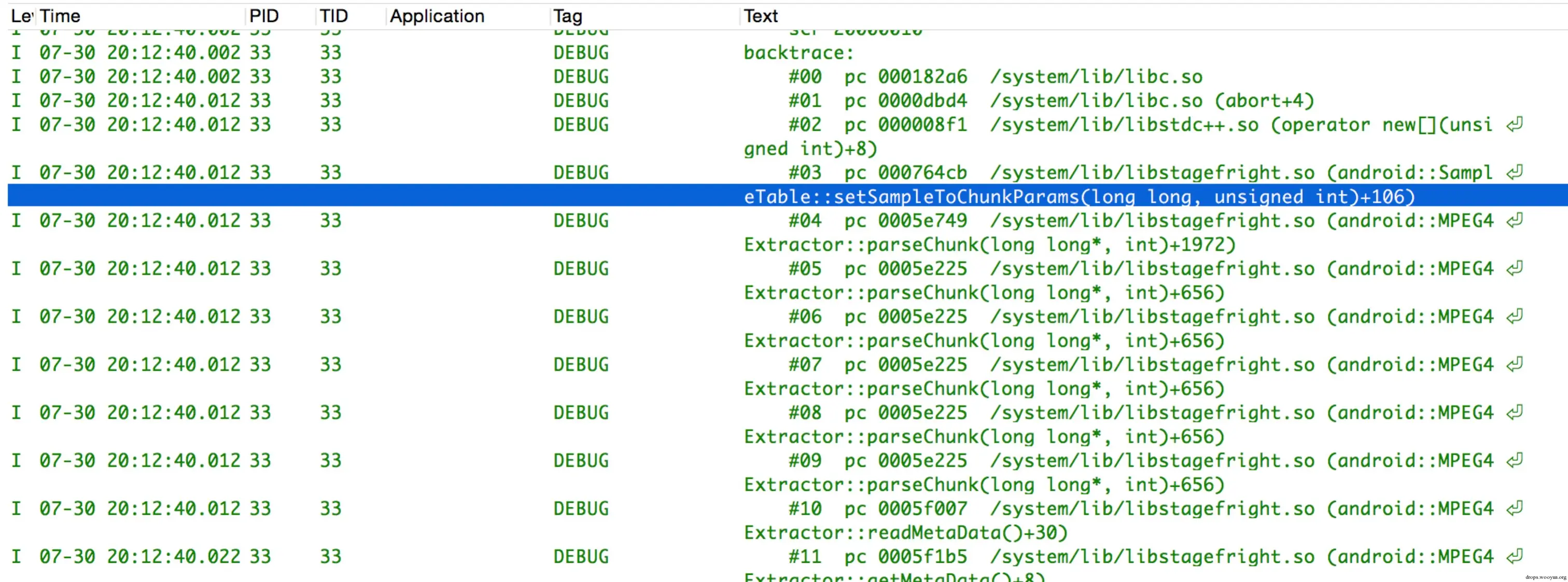Viewport: 1568px width, 582px height.
Task: Select the highlighted setSampleToChunkParams row
Action: pos(1079,197)
